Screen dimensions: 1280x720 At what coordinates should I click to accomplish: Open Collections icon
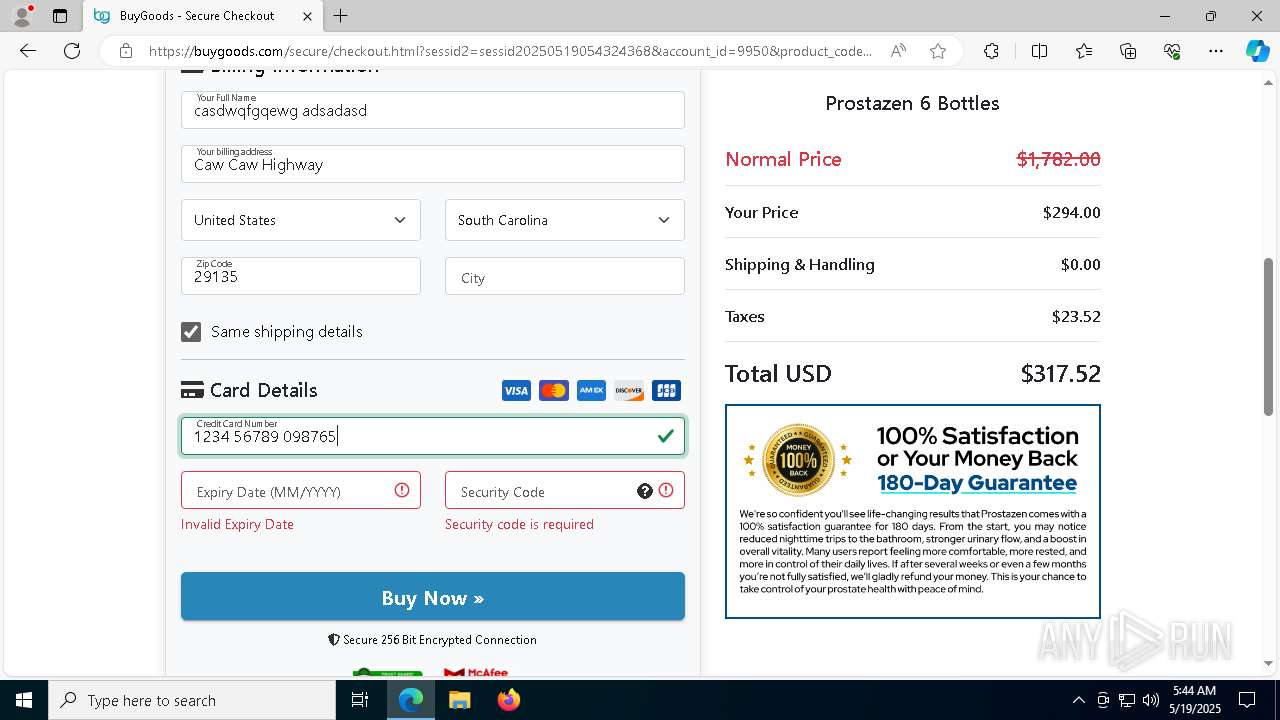[x=1128, y=51]
